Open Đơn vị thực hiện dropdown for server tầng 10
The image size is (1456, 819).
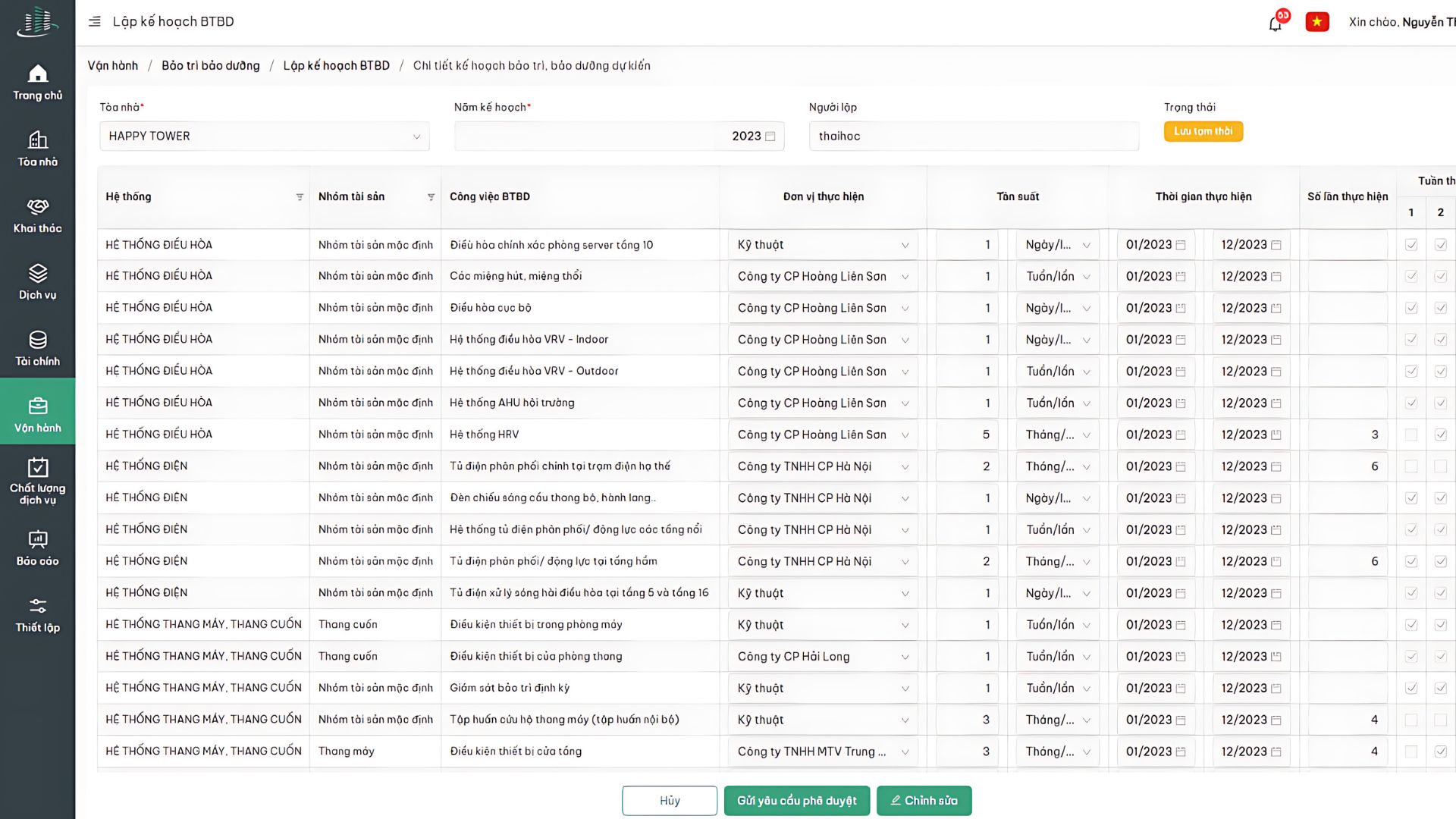tap(823, 245)
